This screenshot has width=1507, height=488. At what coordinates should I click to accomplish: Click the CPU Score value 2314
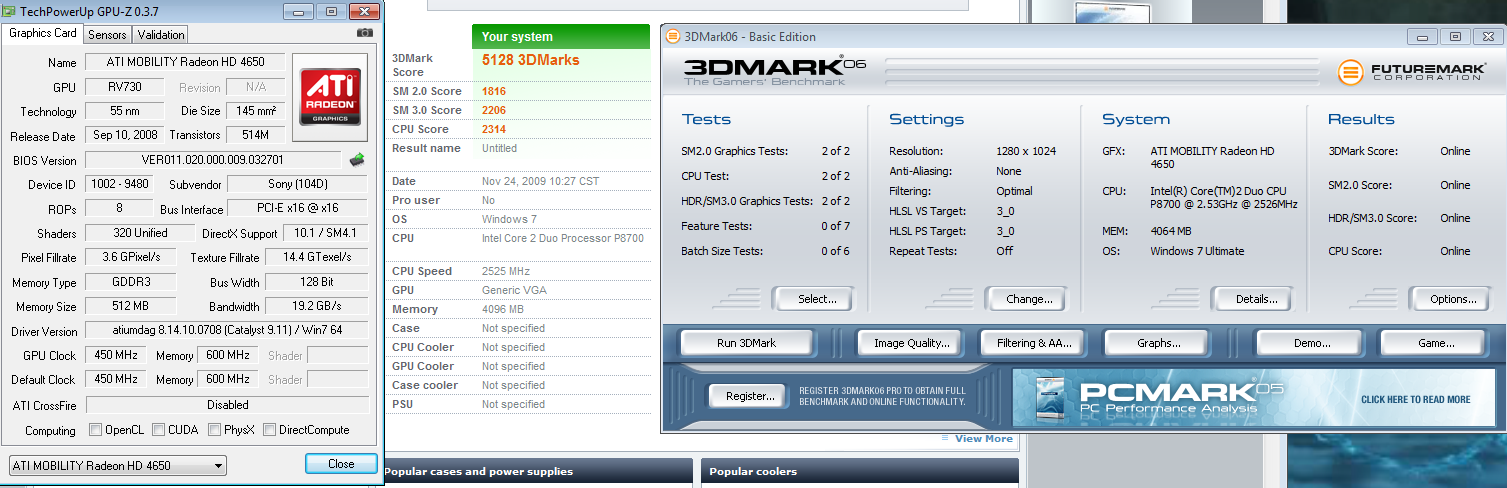(494, 129)
